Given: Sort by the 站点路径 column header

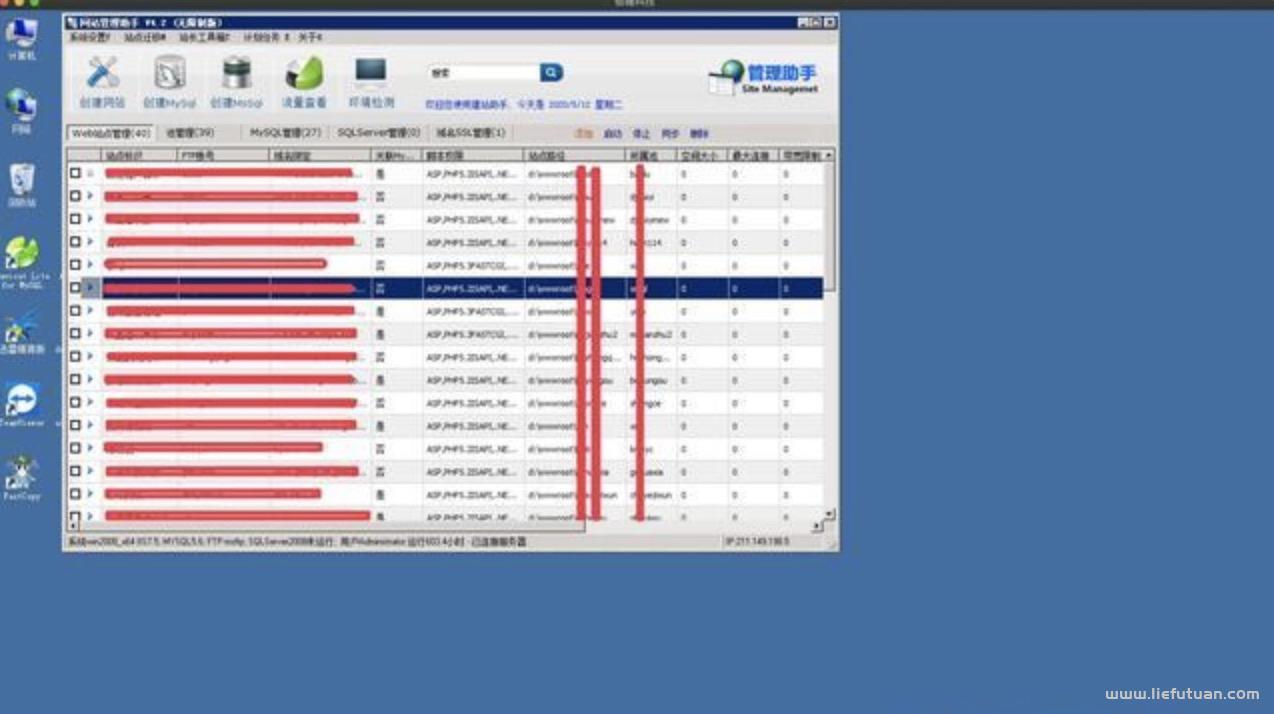Looking at the screenshot, I should click(x=575, y=155).
